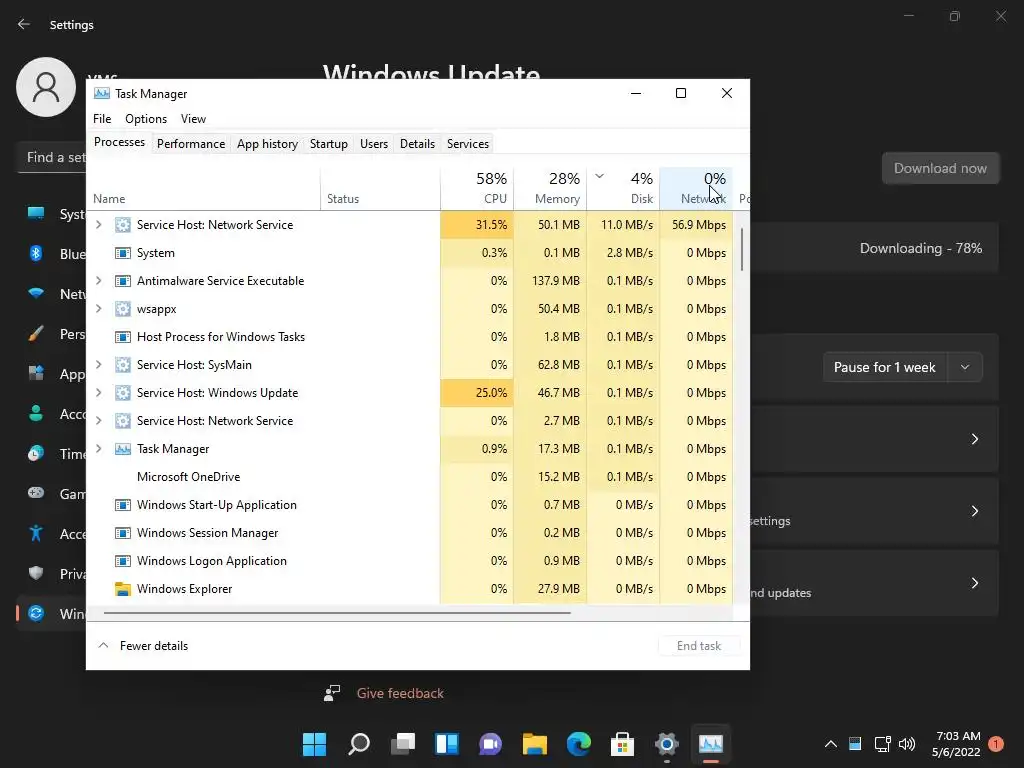Show hidden icons in the system tray
This screenshot has height=768, width=1024.
click(831, 744)
